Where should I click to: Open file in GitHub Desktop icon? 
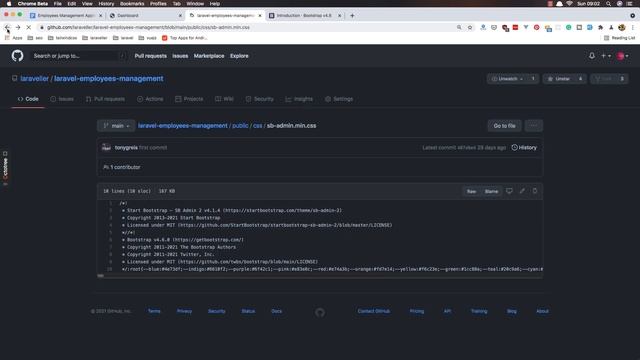pyautogui.click(x=509, y=191)
